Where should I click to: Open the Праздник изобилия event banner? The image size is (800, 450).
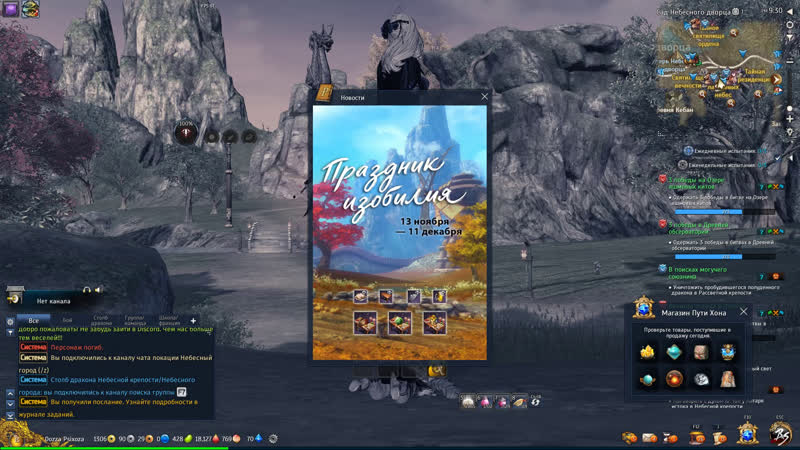[x=399, y=232]
